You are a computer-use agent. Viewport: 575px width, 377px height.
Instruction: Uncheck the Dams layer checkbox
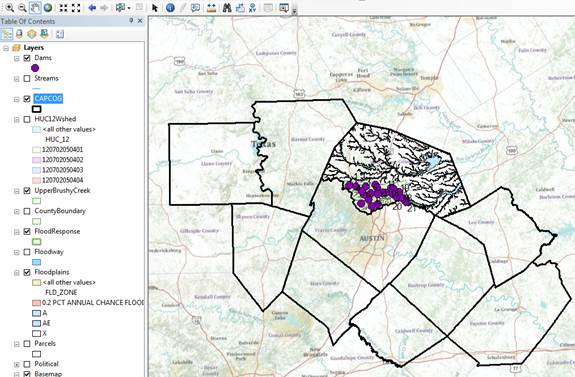pos(27,58)
